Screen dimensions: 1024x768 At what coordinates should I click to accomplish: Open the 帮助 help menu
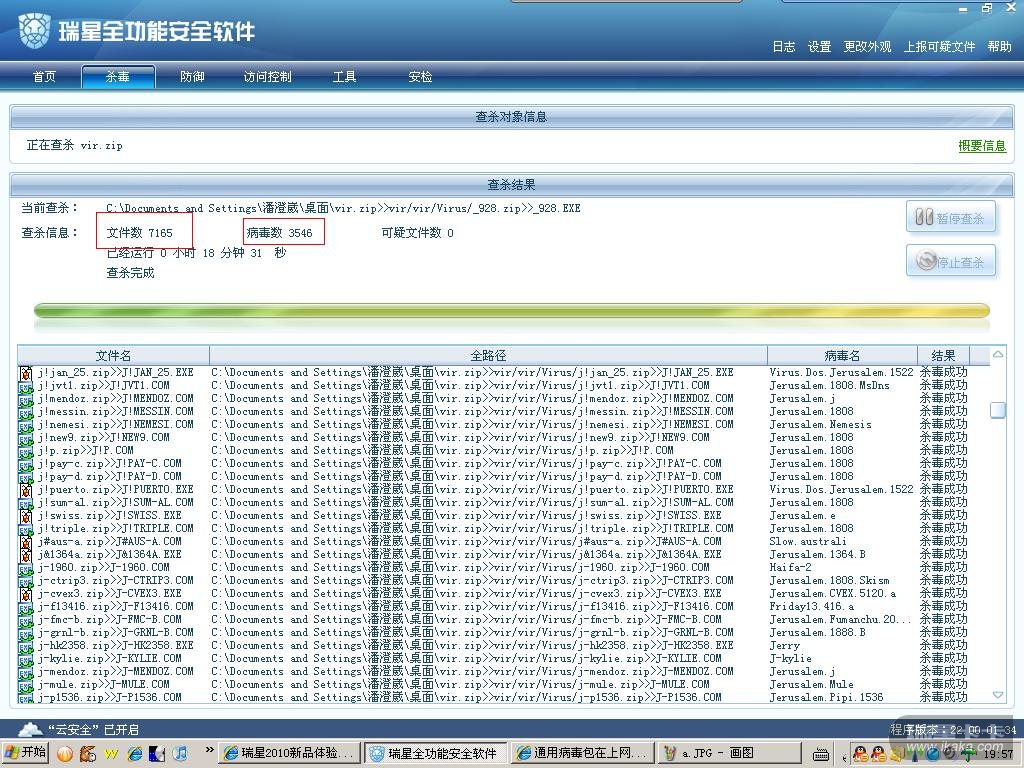pyautogui.click(x=999, y=46)
